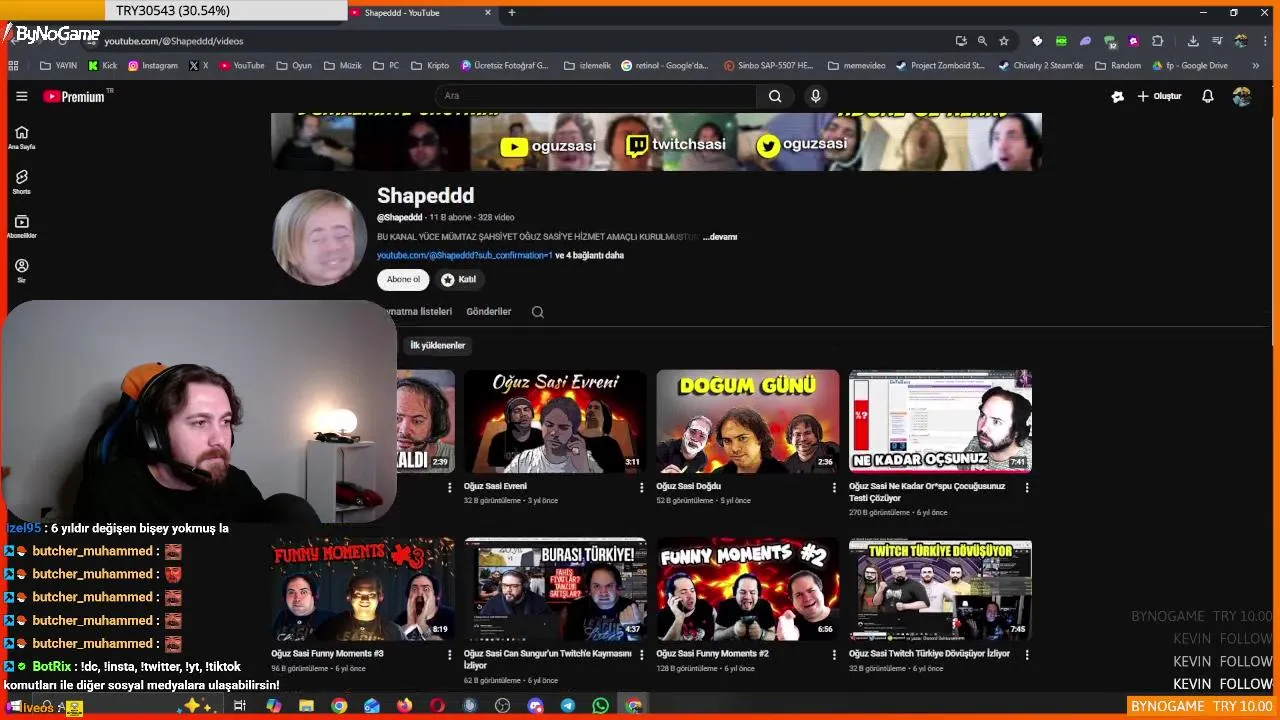Open the Ne Kadar Oçsunuz video thumbnail
Screen dimensions: 1280x720
tap(940, 421)
